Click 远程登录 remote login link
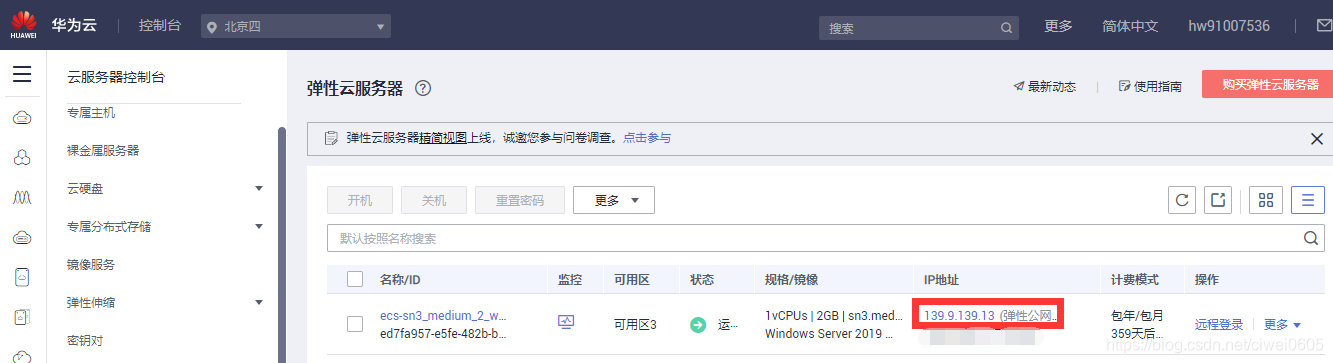The image size is (1333, 363). coord(1219,325)
